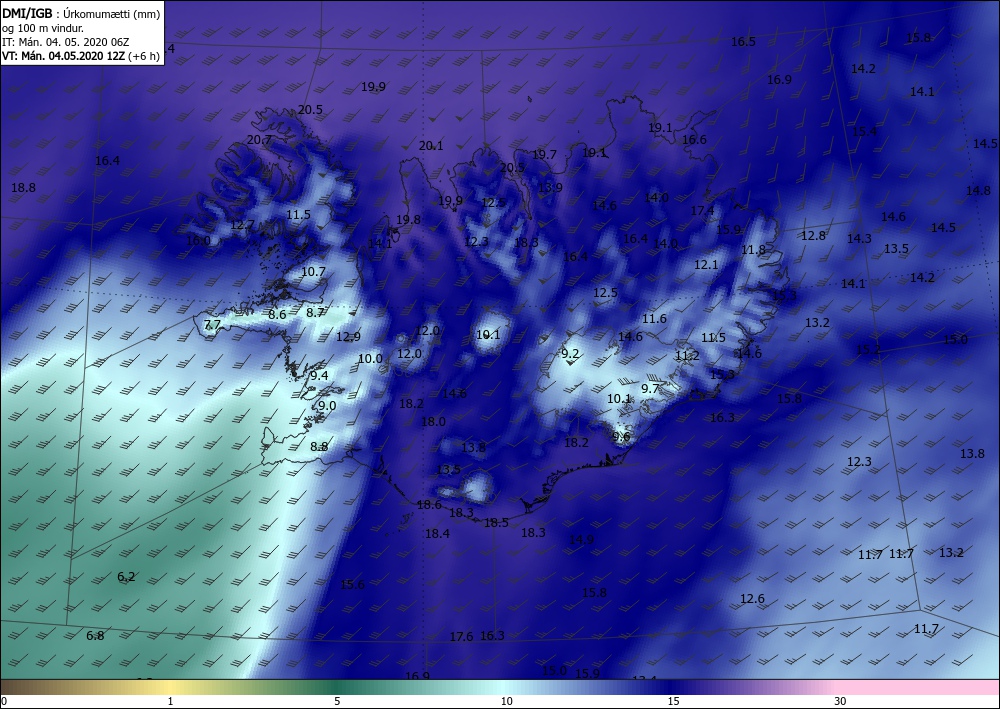Click the map value 7.7

tap(212, 325)
